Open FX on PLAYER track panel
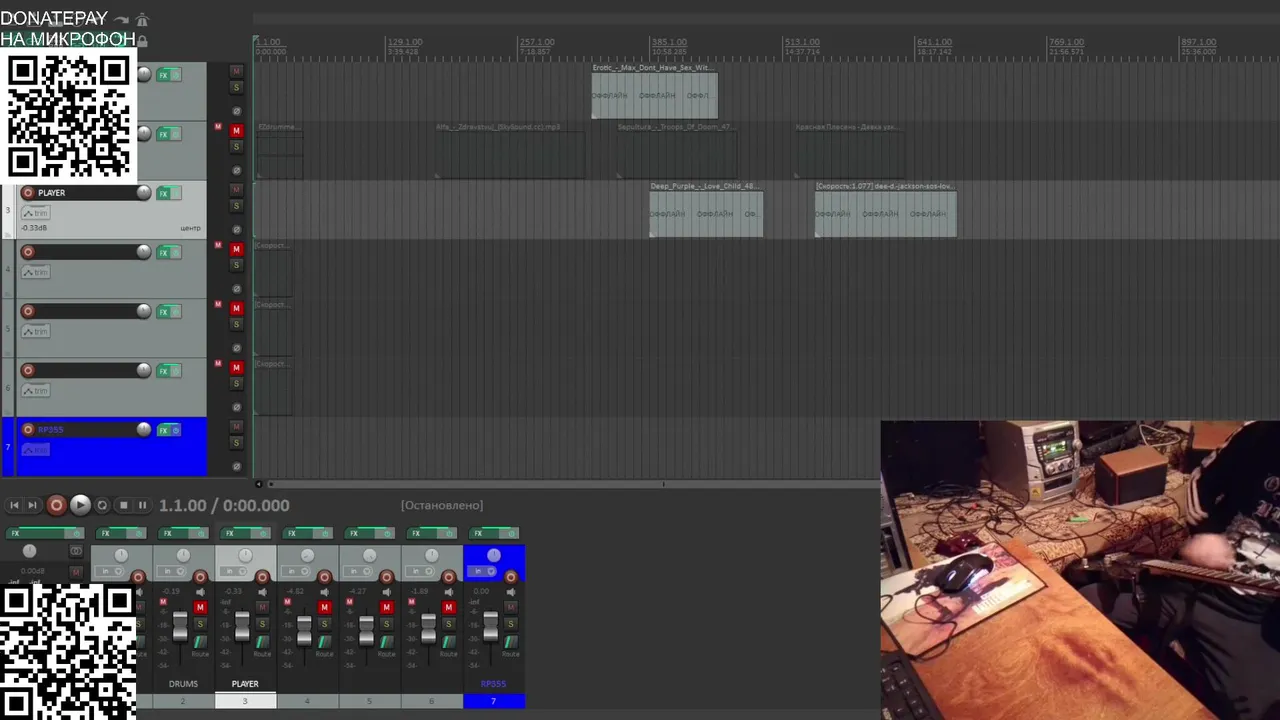Screen dimensions: 1280x720 [x=163, y=192]
